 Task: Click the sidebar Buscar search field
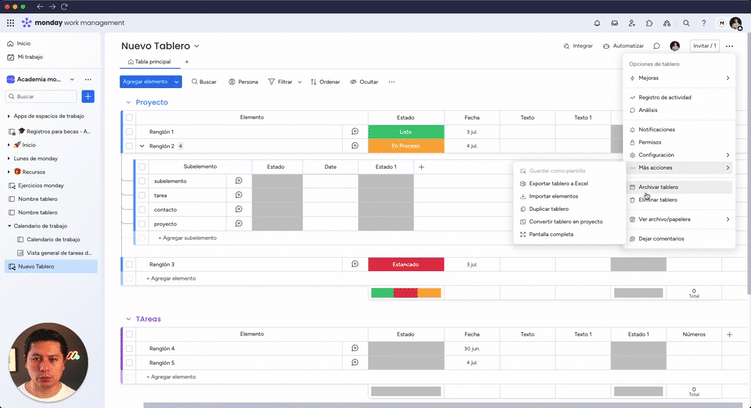(x=42, y=97)
